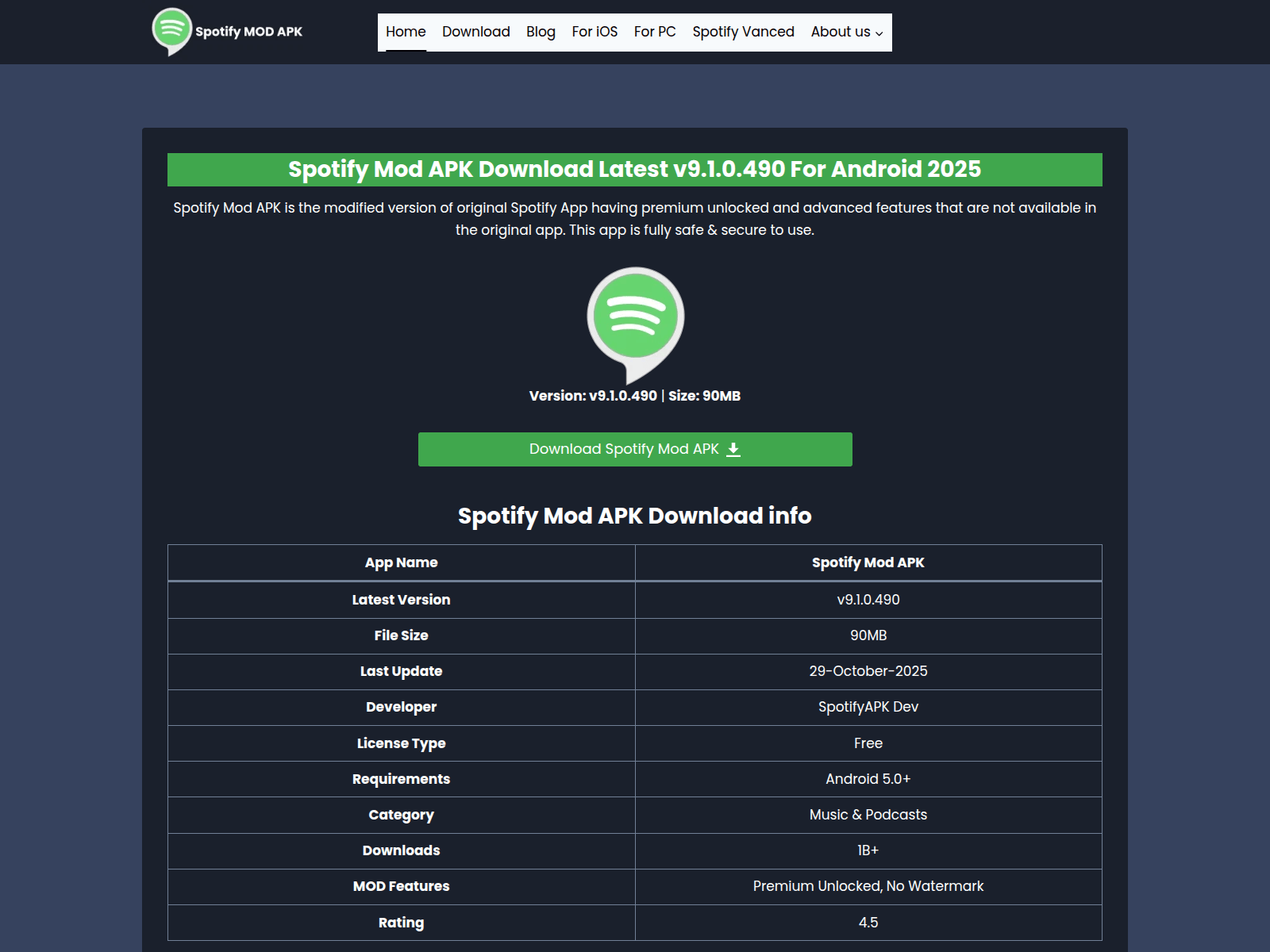Select the Downloads row label
The height and width of the screenshot is (952, 1270).
point(402,850)
